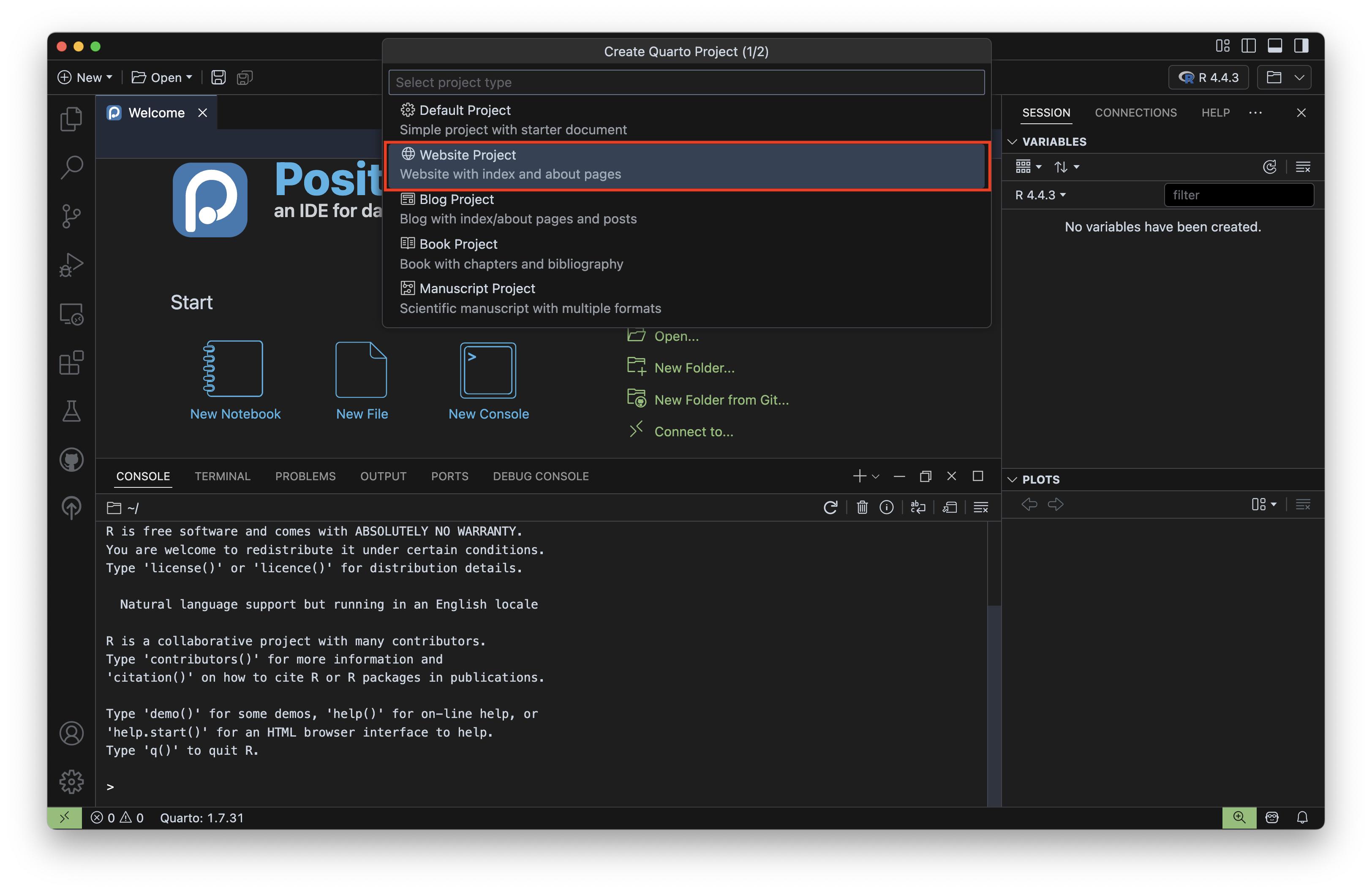Toggle the secondary side bar layout
Image resolution: width=1372 pixels, height=892 pixels.
pyautogui.click(x=1301, y=46)
